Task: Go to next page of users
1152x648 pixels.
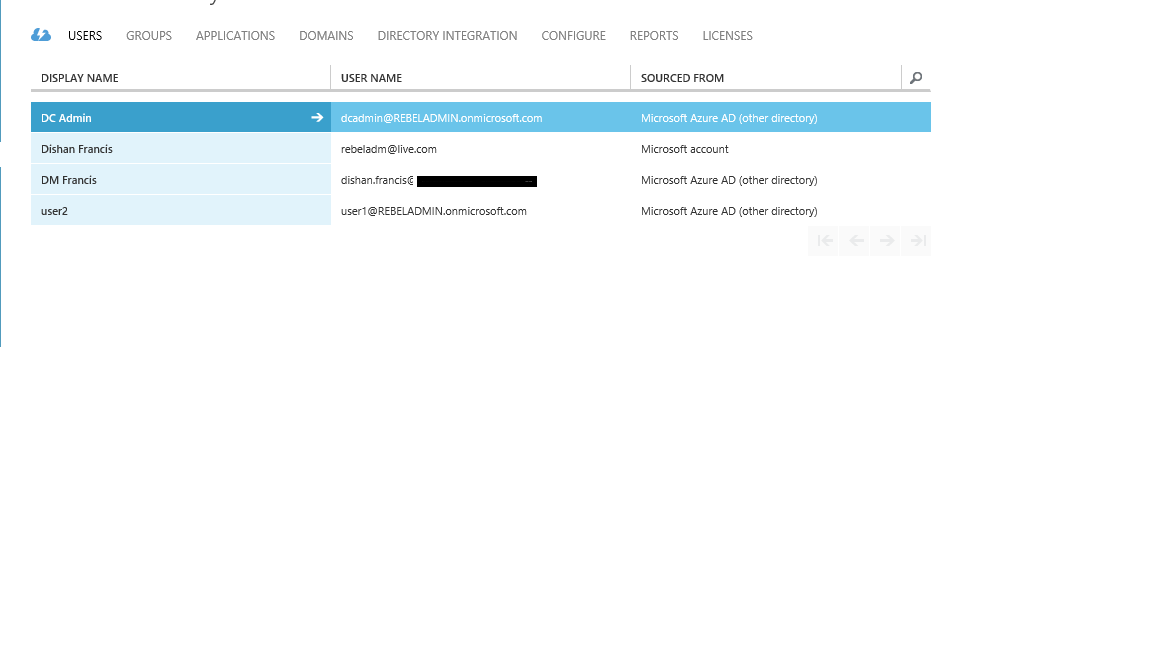Action: click(x=886, y=241)
